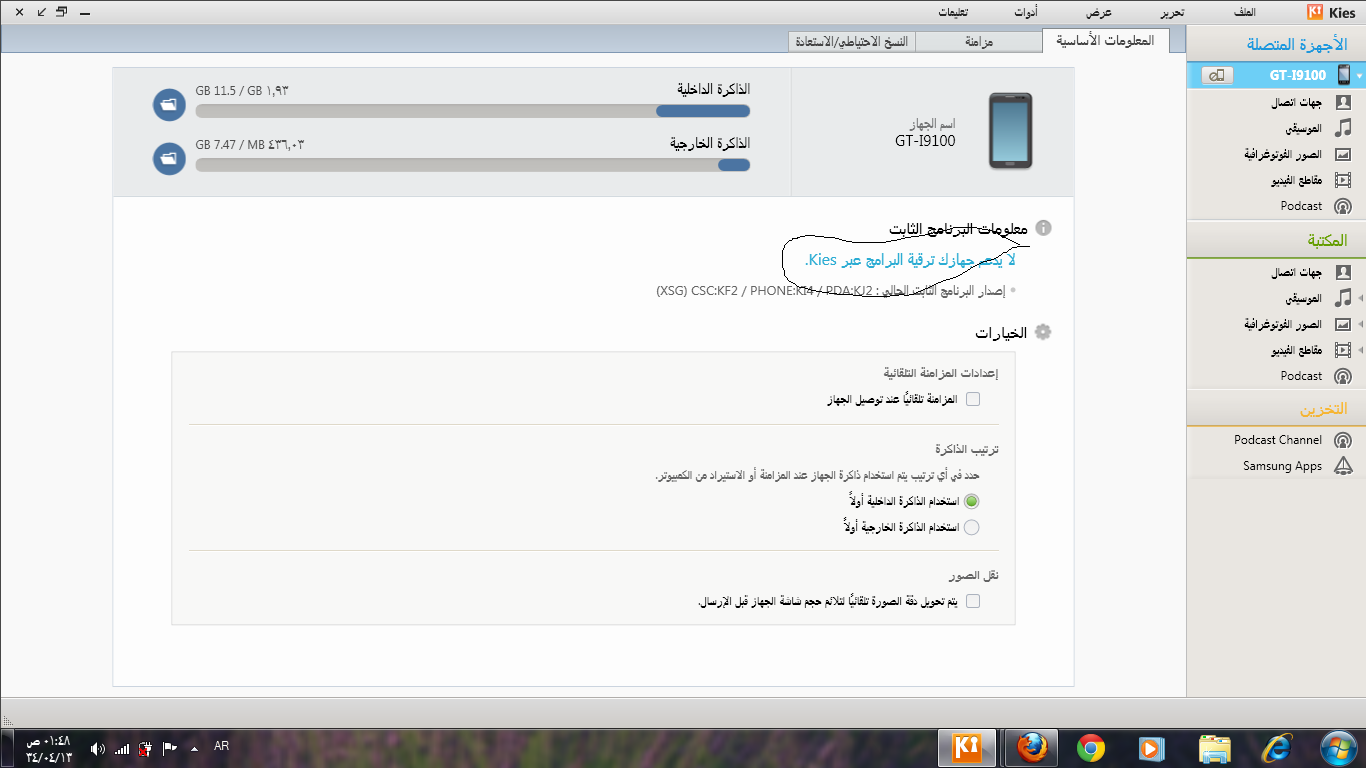The width and height of the screenshot is (1366, 768).
Task: Click the info icon beside معلومات البرنامج الثابت
Action: coord(1043,228)
